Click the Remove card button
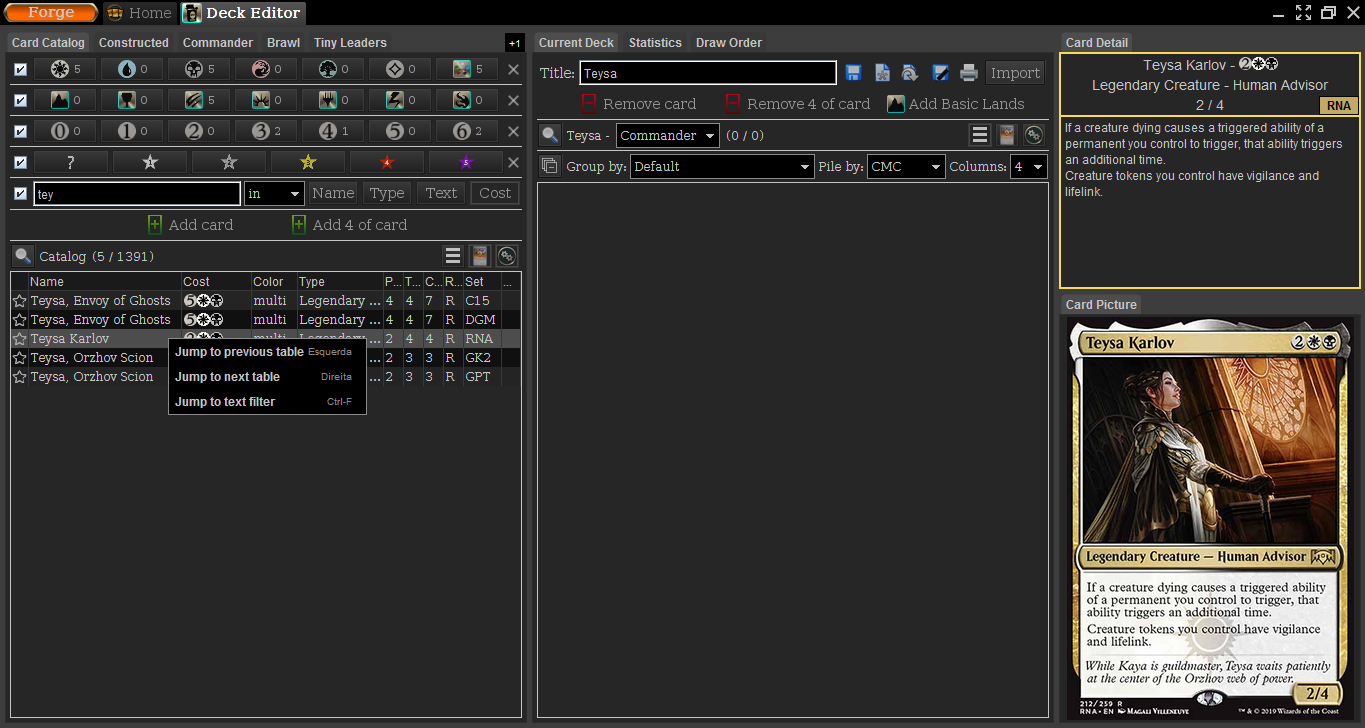The image size is (1365, 728). [638, 104]
